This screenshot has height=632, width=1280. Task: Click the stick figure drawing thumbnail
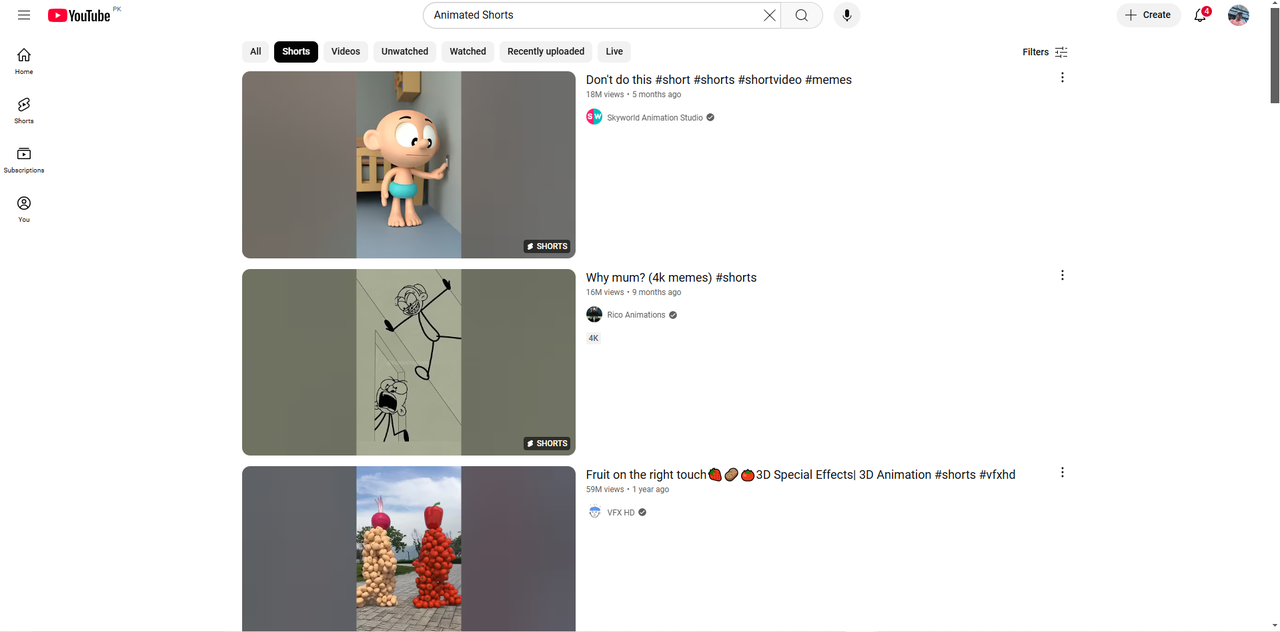[x=409, y=362]
